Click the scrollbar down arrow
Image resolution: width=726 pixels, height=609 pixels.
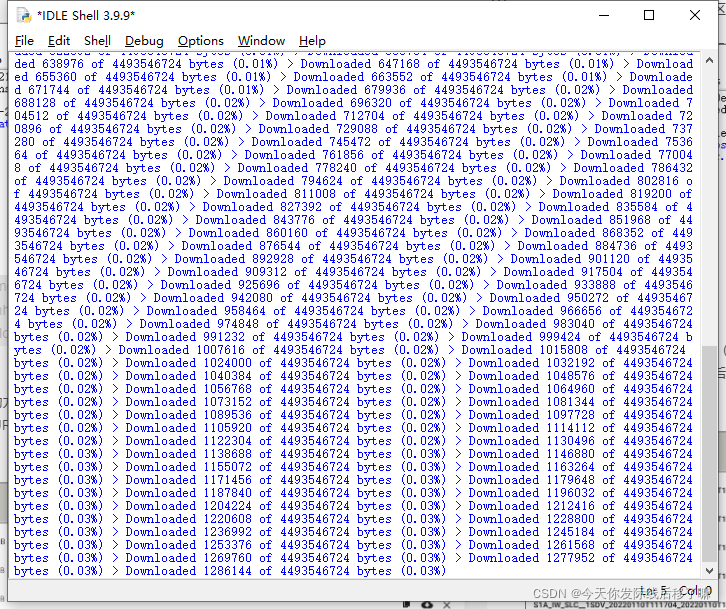pos(709,571)
